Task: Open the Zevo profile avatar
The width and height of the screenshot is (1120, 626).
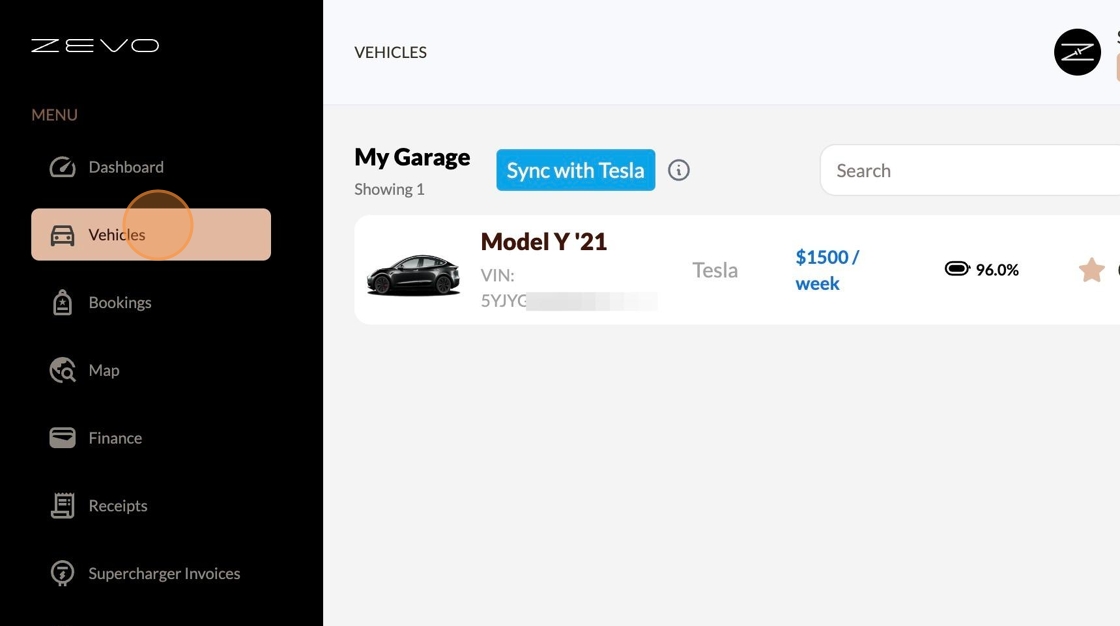Action: click(x=1077, y=52)
